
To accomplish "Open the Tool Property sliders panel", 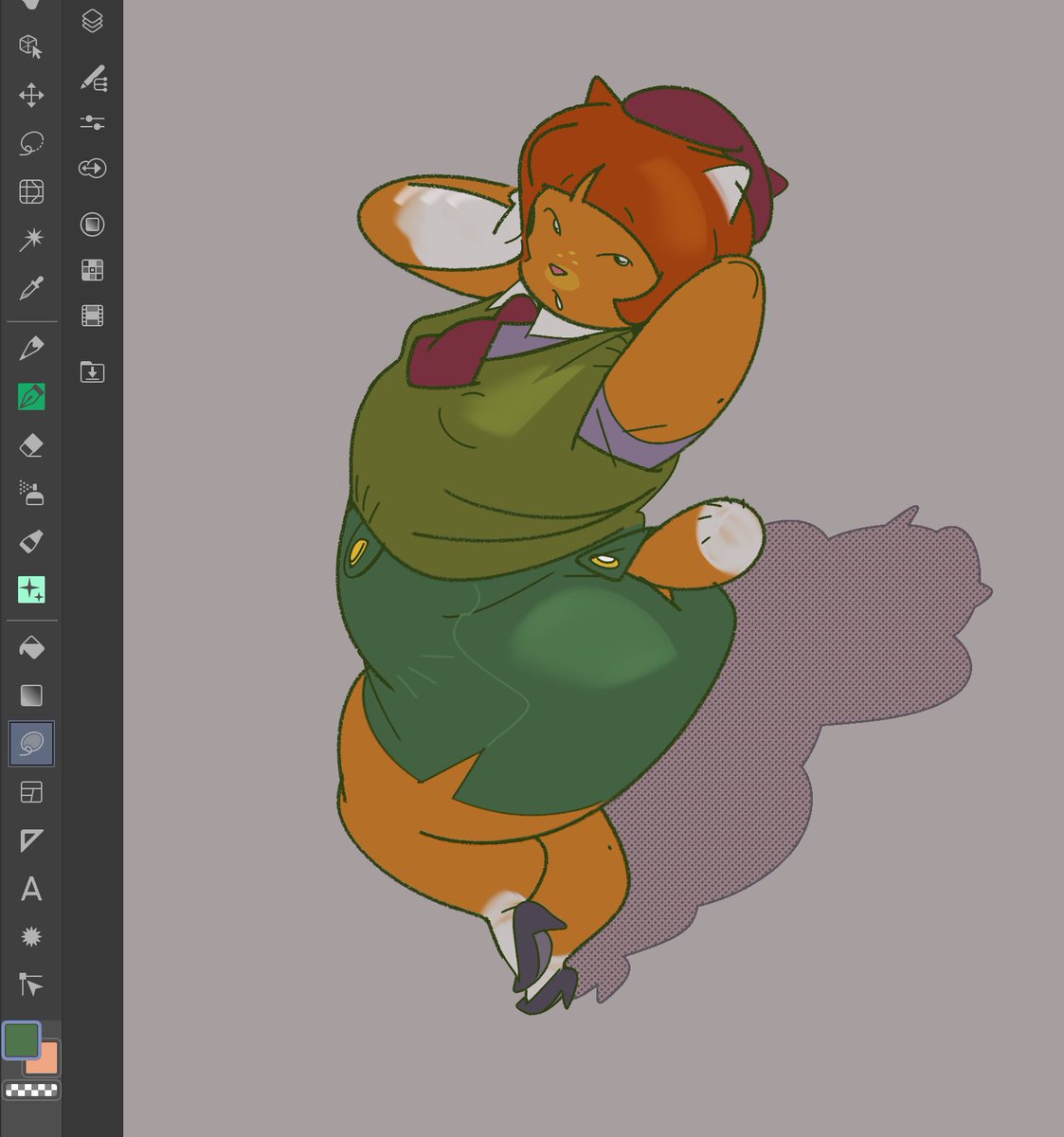I will (92, 123).
